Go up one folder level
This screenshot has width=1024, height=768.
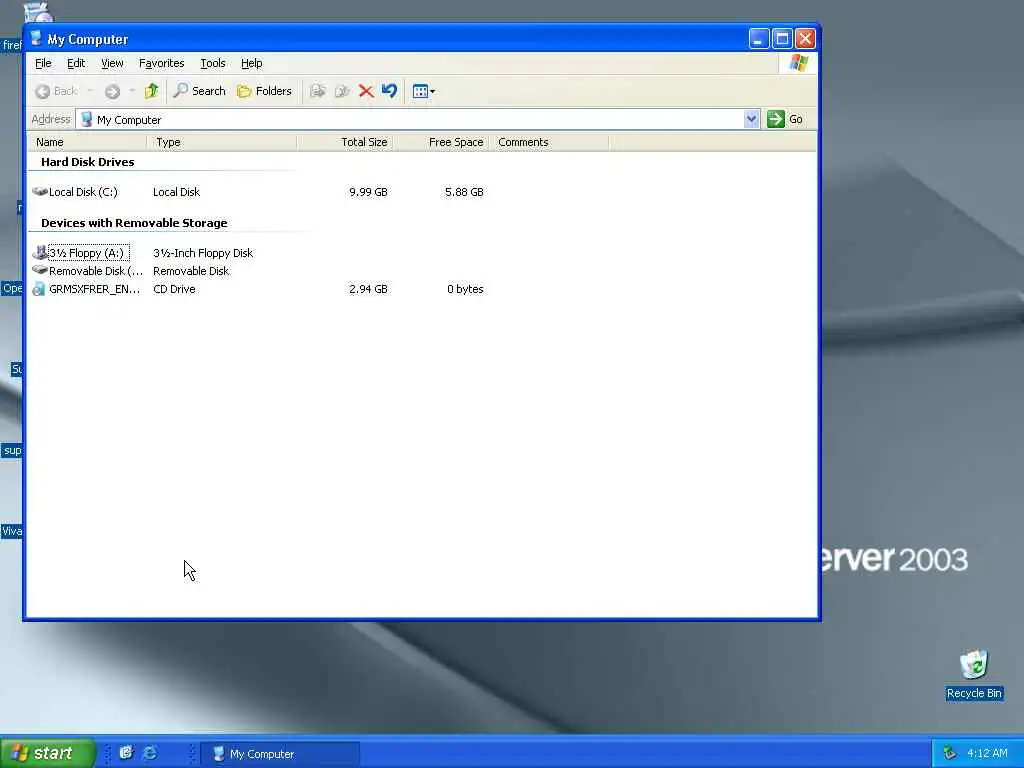tap(152, 91)
